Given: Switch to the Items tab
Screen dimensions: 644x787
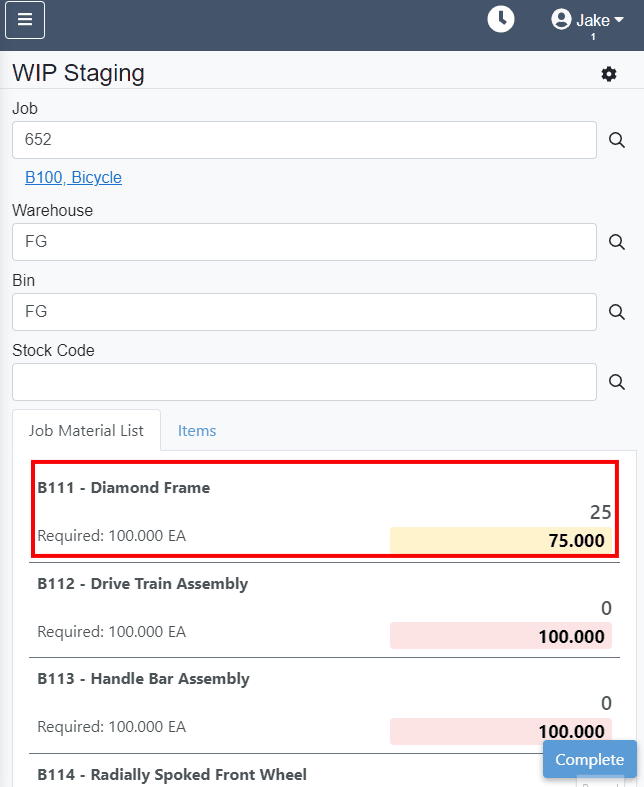Looking at the screenshot, I should [x=197, y=431].
